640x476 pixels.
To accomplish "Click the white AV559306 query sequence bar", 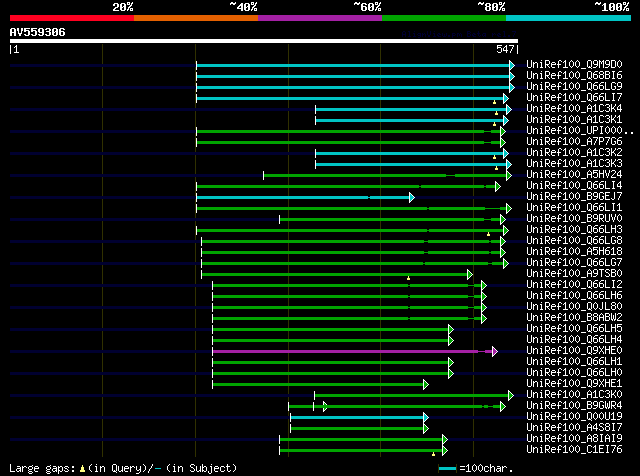I will pos(264,41).
